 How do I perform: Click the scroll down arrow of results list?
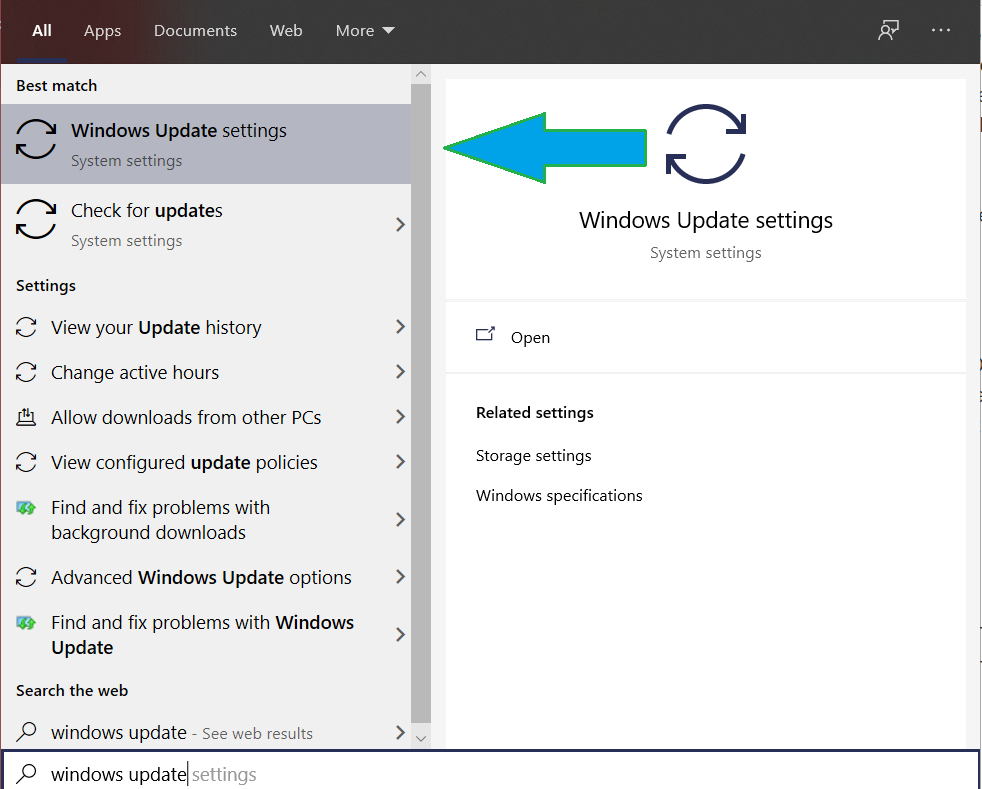(x=421, y=739)
